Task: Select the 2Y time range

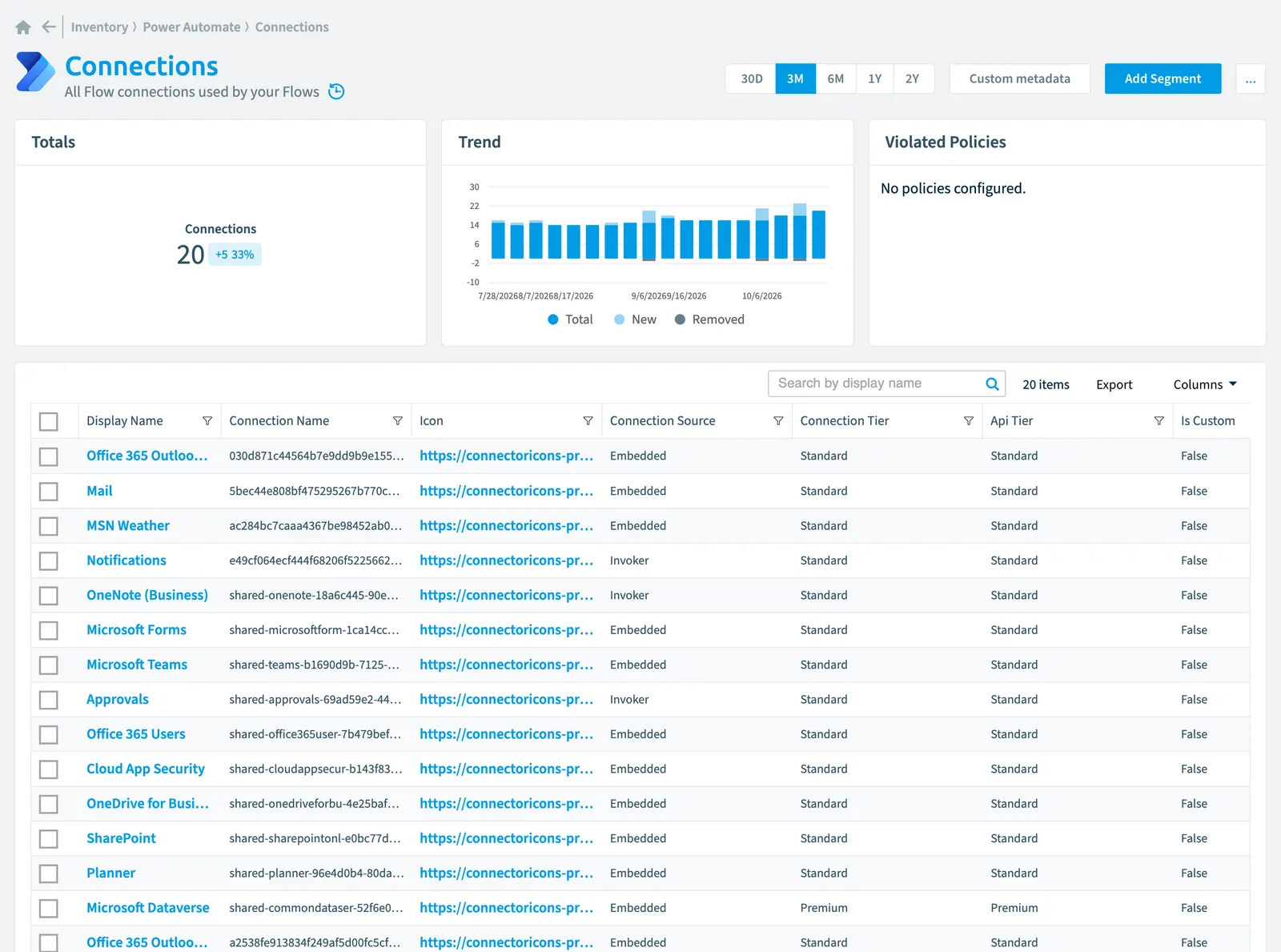Action: click(x=913, y=79)
